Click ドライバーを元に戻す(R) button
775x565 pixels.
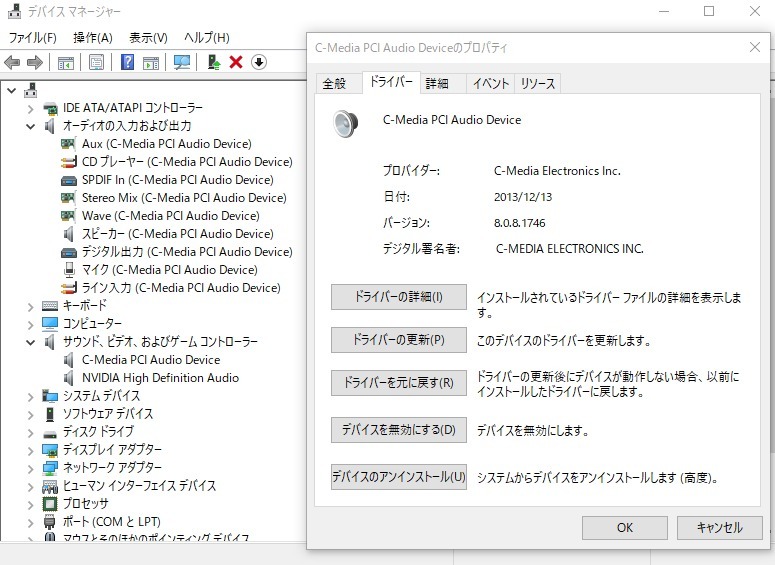[399, 383]
